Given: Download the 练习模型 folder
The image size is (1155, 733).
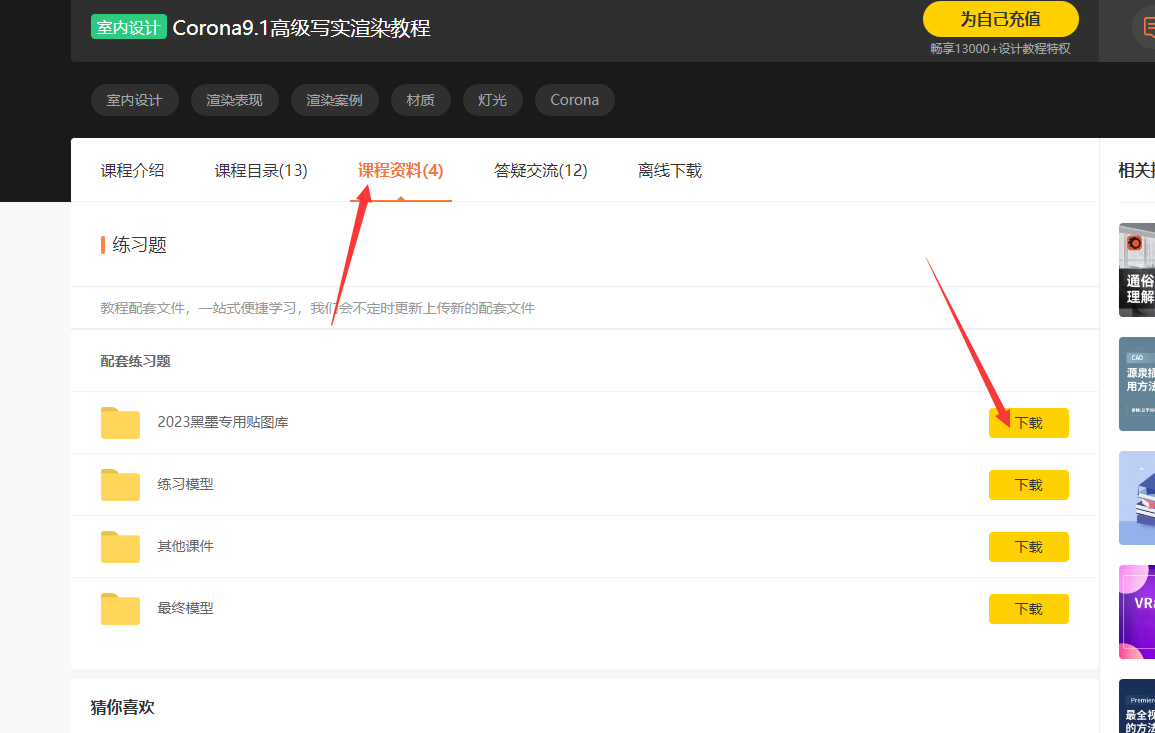Looking at the screenshot, I should [1028, 485].
